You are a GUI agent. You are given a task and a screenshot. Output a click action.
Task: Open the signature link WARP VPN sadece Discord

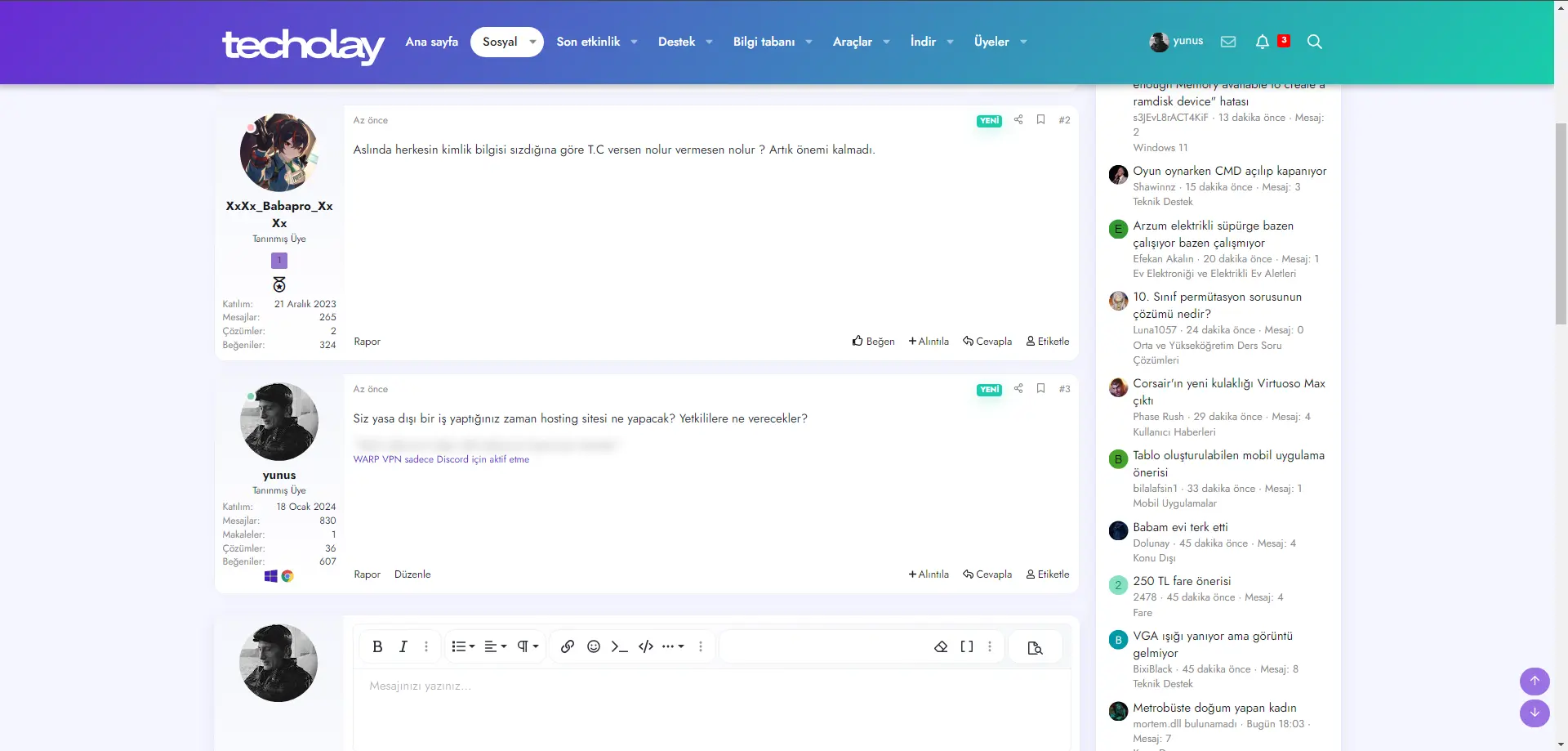pos(441,459)
